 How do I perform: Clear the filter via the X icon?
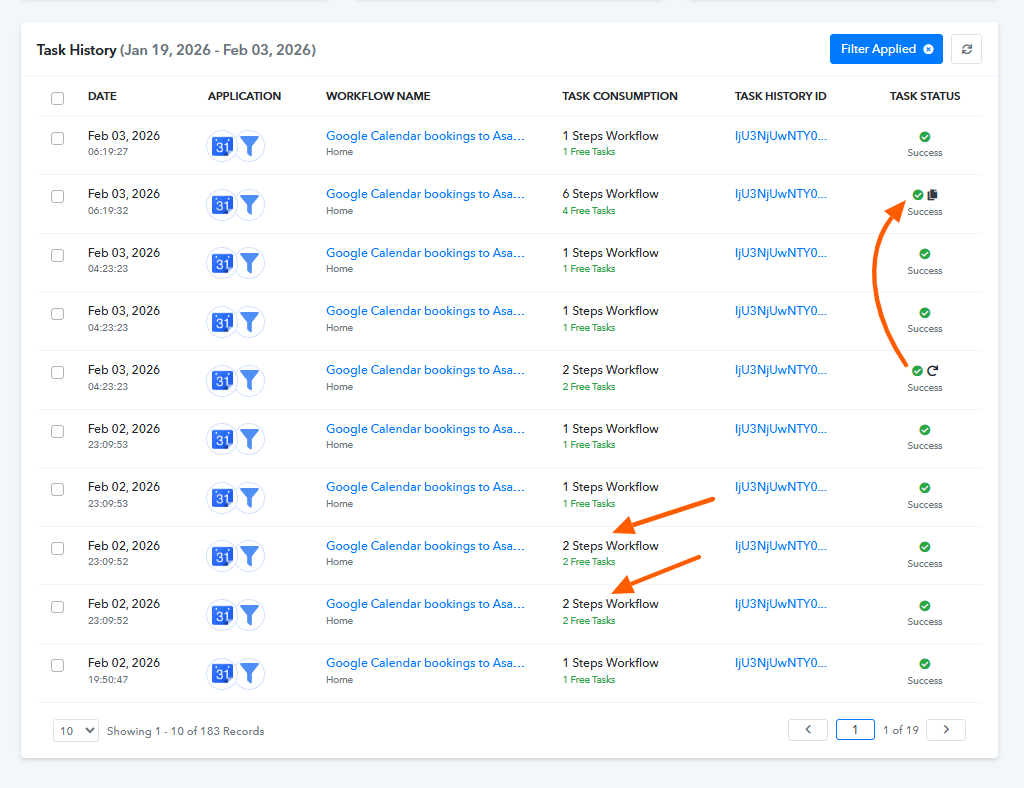coord(928,49)
